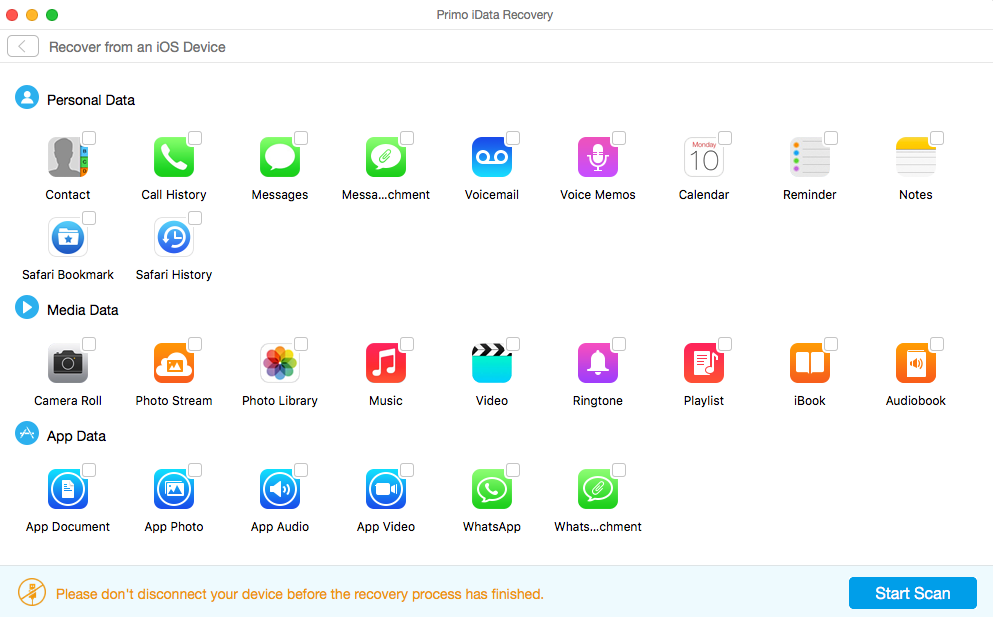This screenshot has width=993, height=617.
Task: Tick the Music checkbox
Action: (407, 344)
